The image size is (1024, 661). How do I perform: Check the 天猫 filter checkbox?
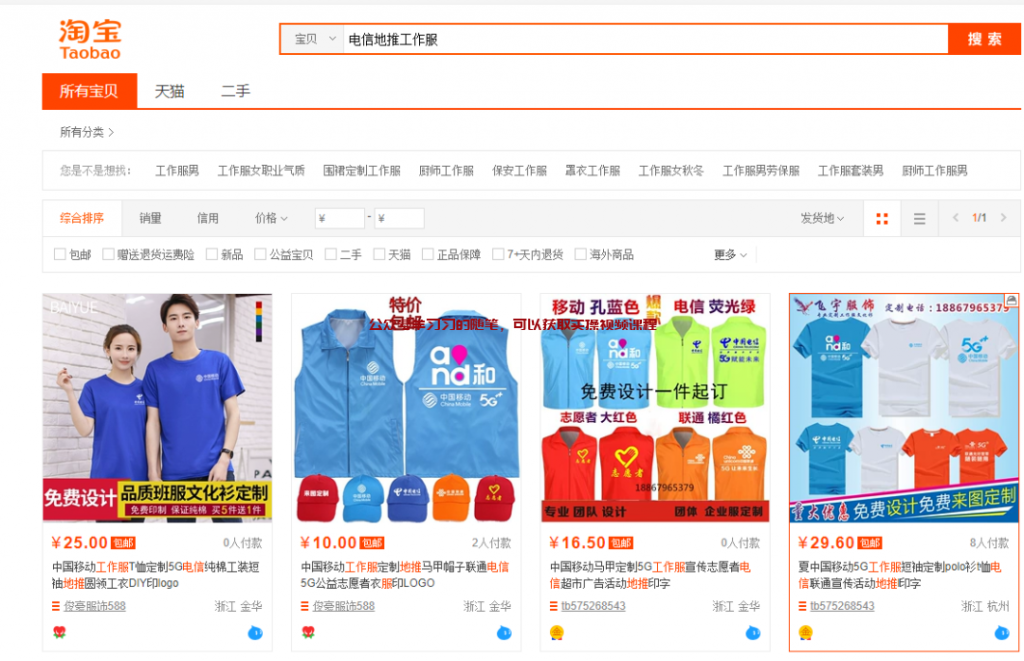(x=379, y=255)
